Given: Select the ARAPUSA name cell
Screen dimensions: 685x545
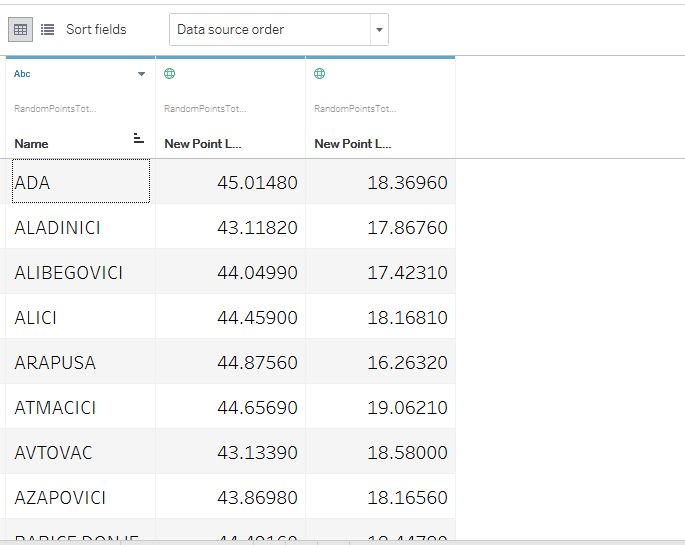Looking at the screenshot, I should 81,362.
